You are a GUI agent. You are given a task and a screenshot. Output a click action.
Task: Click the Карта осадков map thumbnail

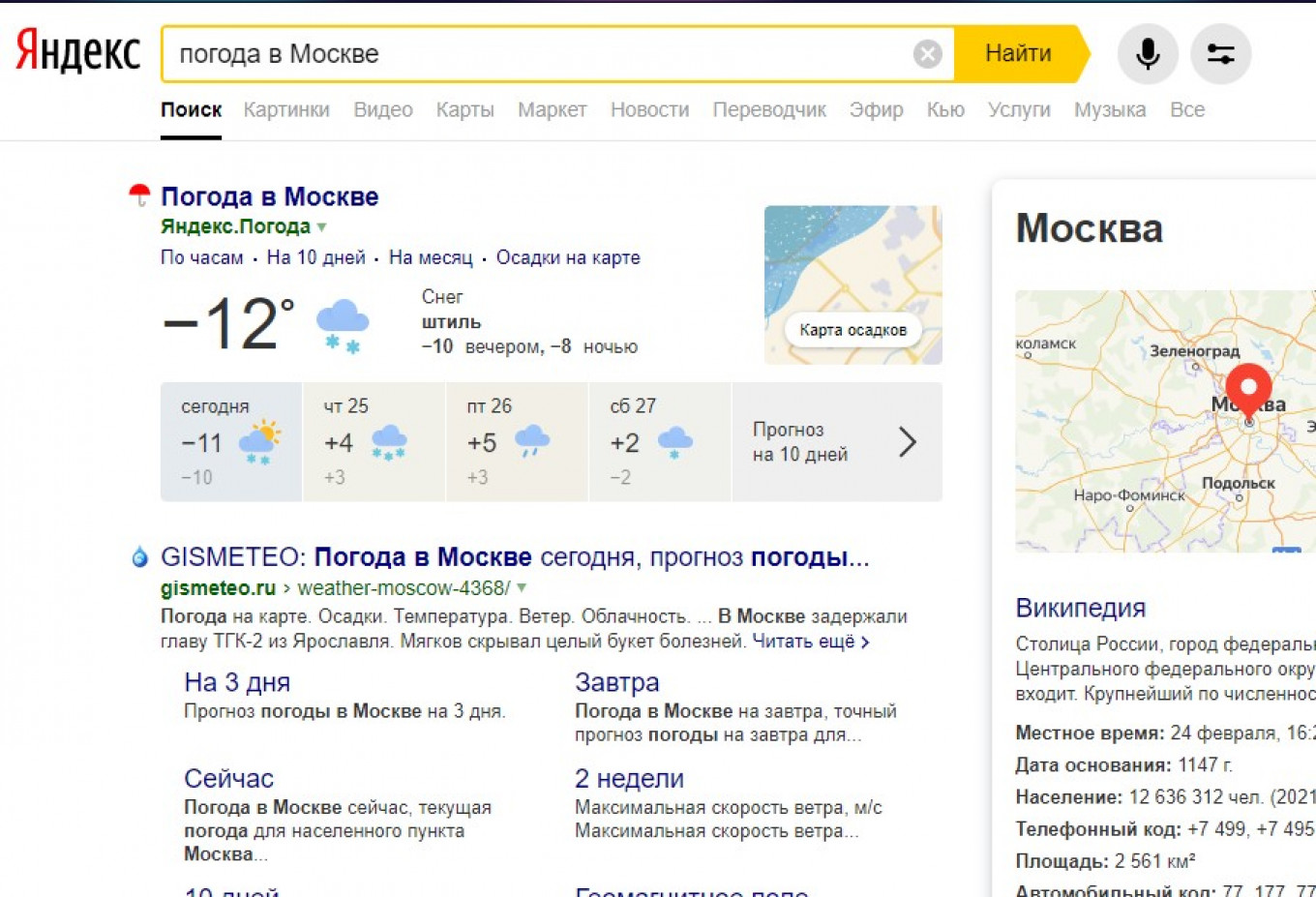coord(852,284)
